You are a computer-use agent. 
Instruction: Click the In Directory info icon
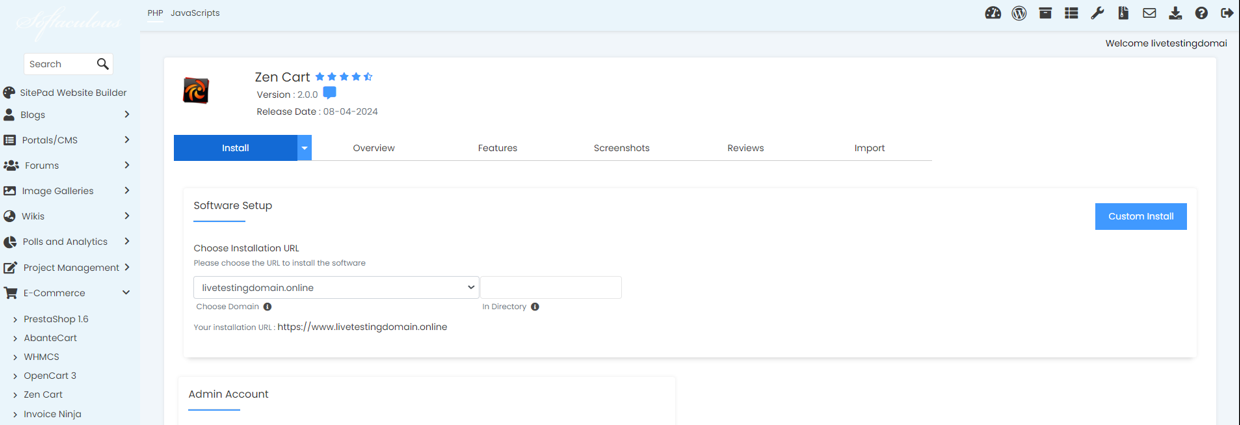point(535,307)
